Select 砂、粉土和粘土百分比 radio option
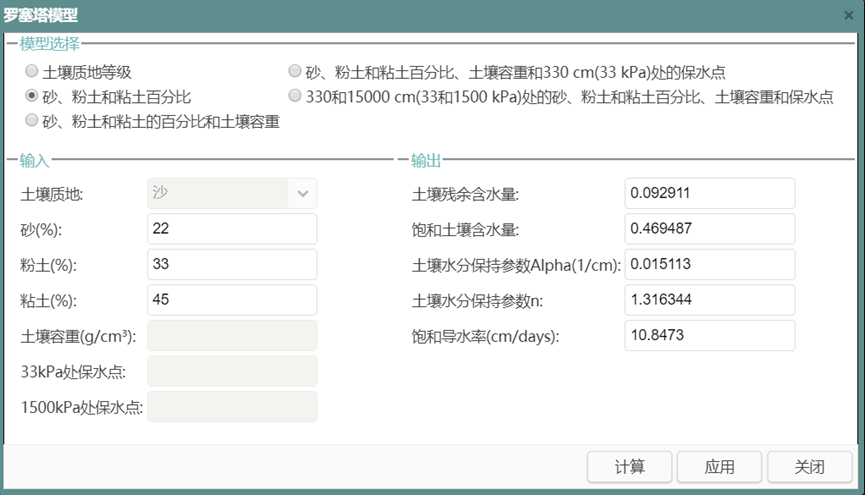Screen dimensions: 865x495 tap(32, 96)
